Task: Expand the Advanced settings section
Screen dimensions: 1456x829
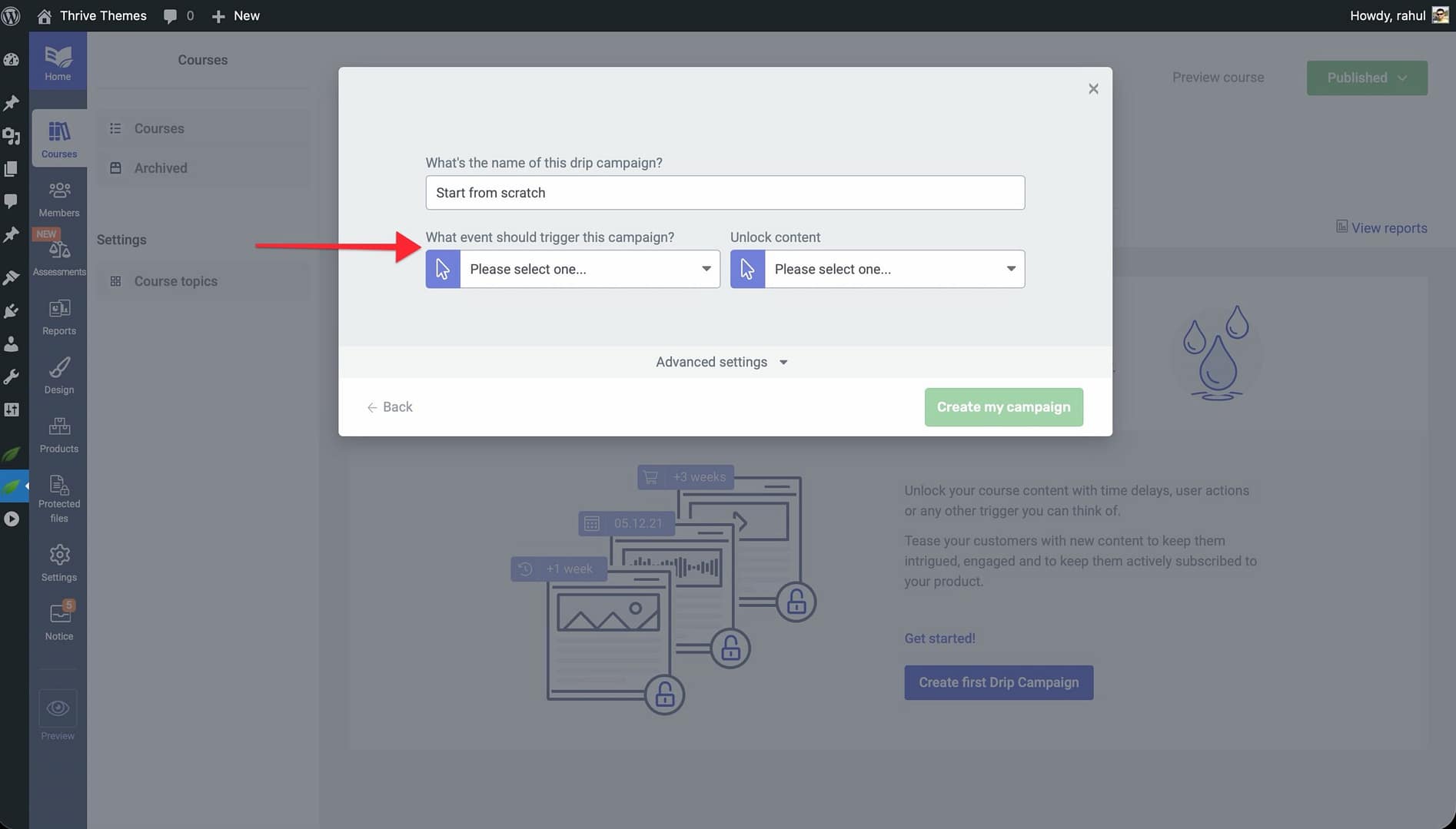Action: [x=721, y=362]
